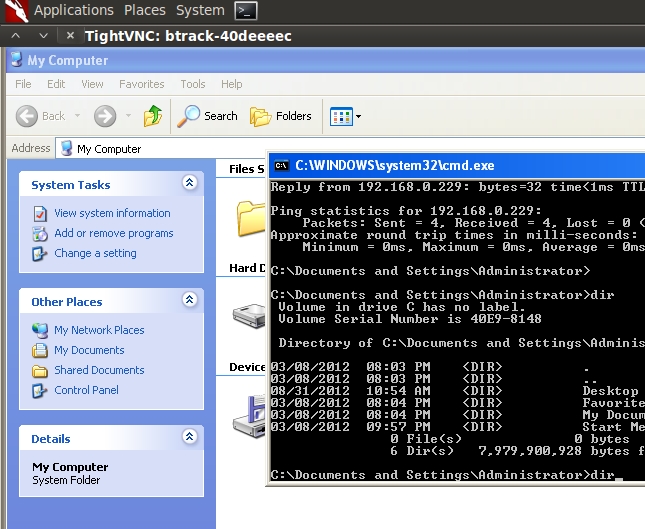Click the Volume Serial Number line in cmd
This screenshot has height=529, width=645.
point(410,319)
